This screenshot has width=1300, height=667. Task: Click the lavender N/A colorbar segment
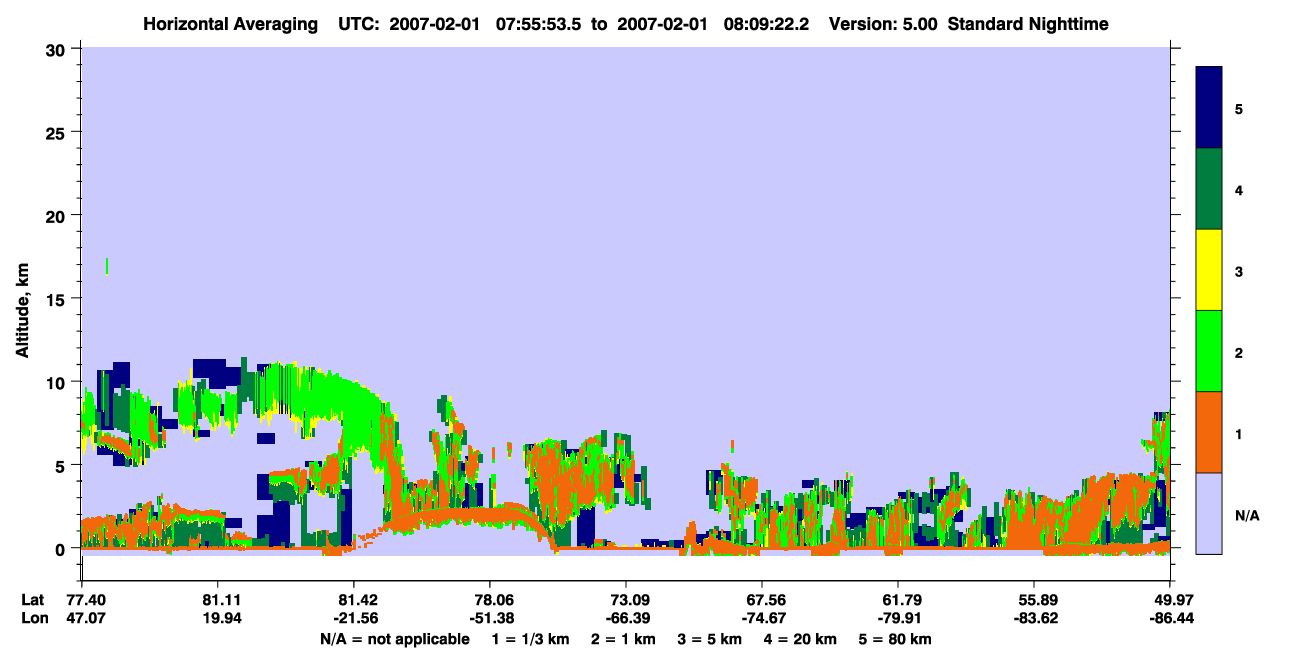[1209, 513]
